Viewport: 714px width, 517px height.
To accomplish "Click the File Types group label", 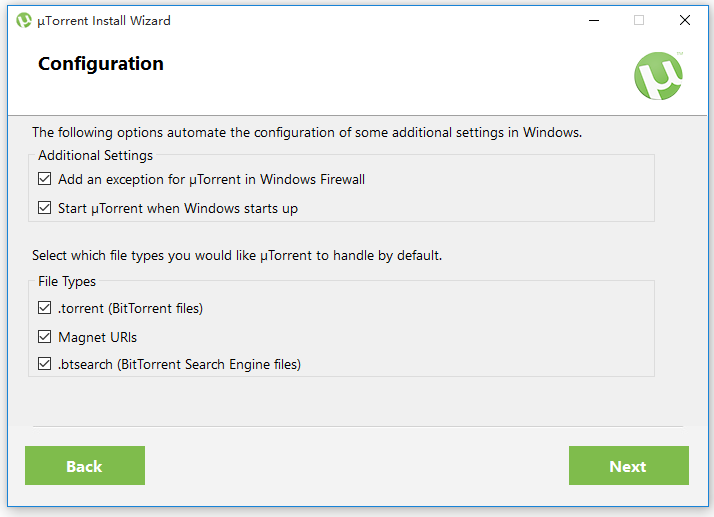I will pos(67,282).
